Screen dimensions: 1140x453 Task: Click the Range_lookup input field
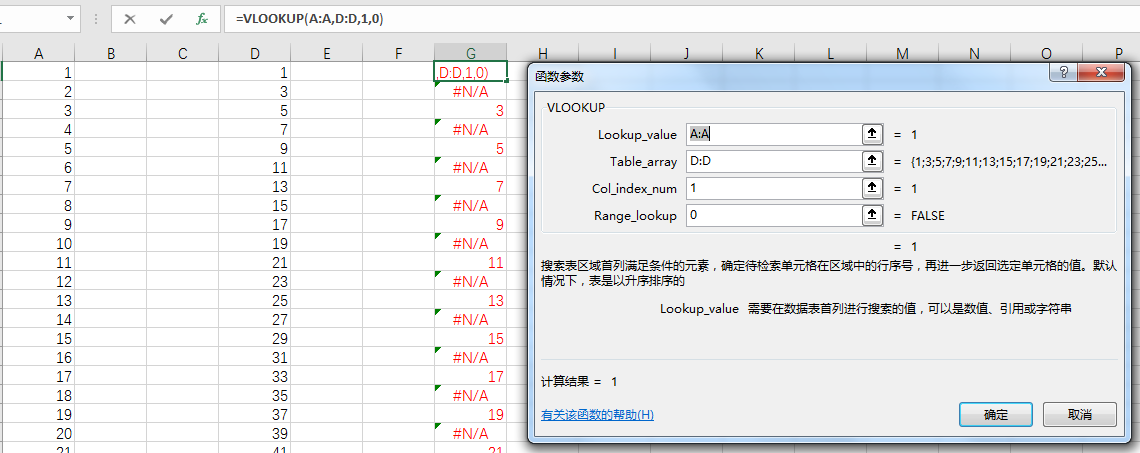(772, 215)
